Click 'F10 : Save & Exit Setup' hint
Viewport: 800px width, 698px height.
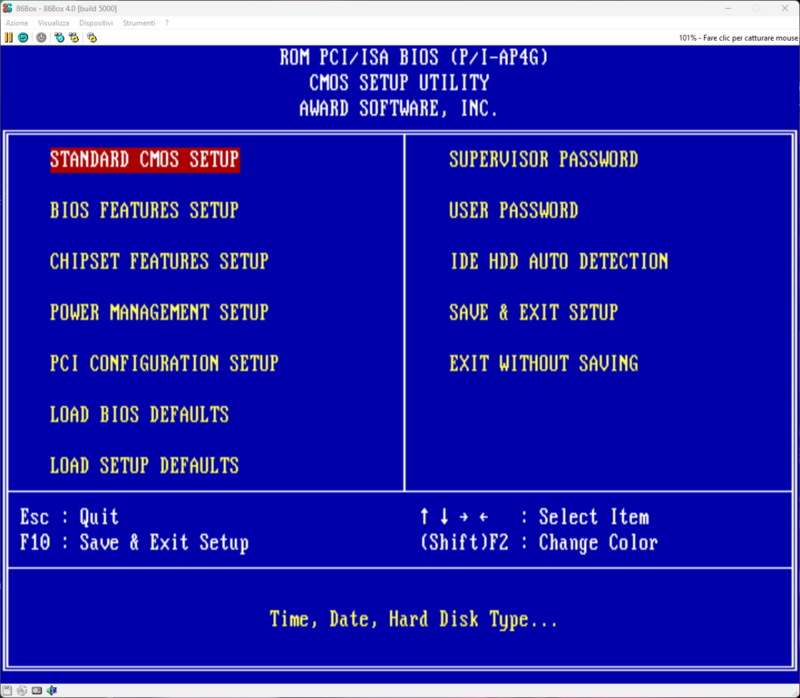[x=134, y=542]
